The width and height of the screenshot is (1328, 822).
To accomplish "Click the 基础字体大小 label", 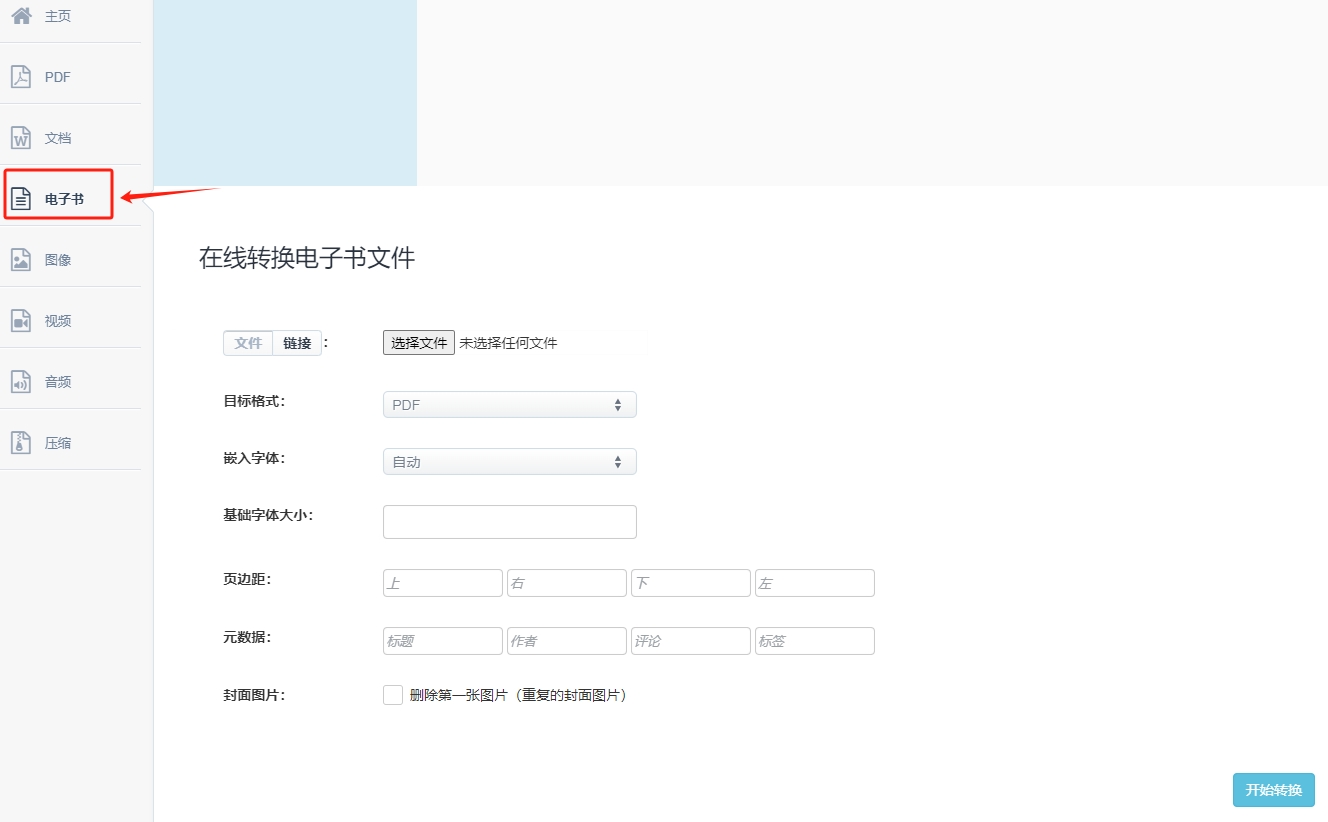I will pyautogui.click(x=268, y=515).
